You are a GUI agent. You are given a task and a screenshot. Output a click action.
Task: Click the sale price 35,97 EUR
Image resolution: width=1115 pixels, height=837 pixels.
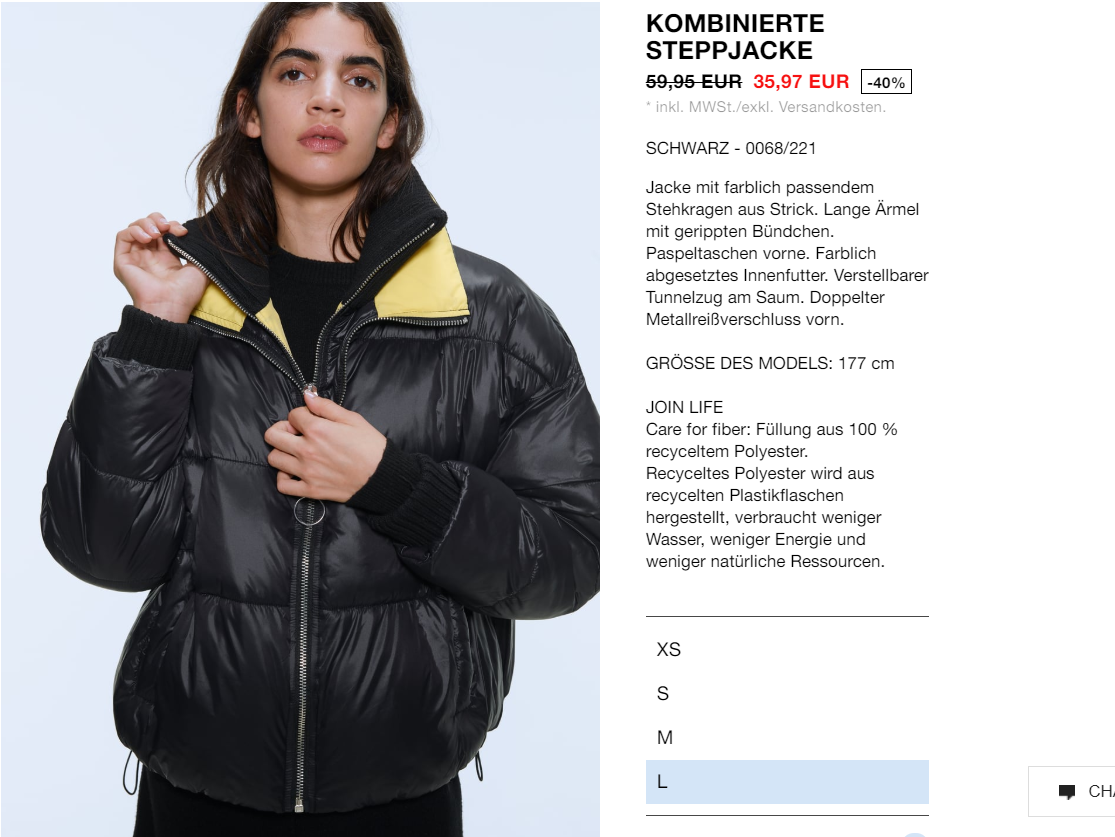tap(801, 82)
